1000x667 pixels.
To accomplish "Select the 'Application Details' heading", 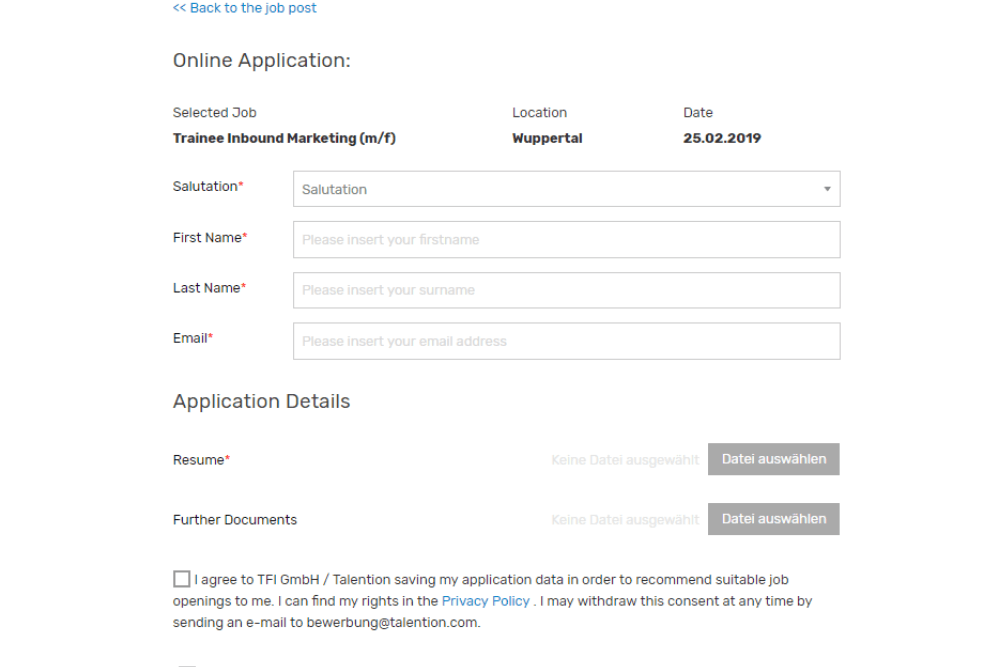I will (x=261, y=401).
